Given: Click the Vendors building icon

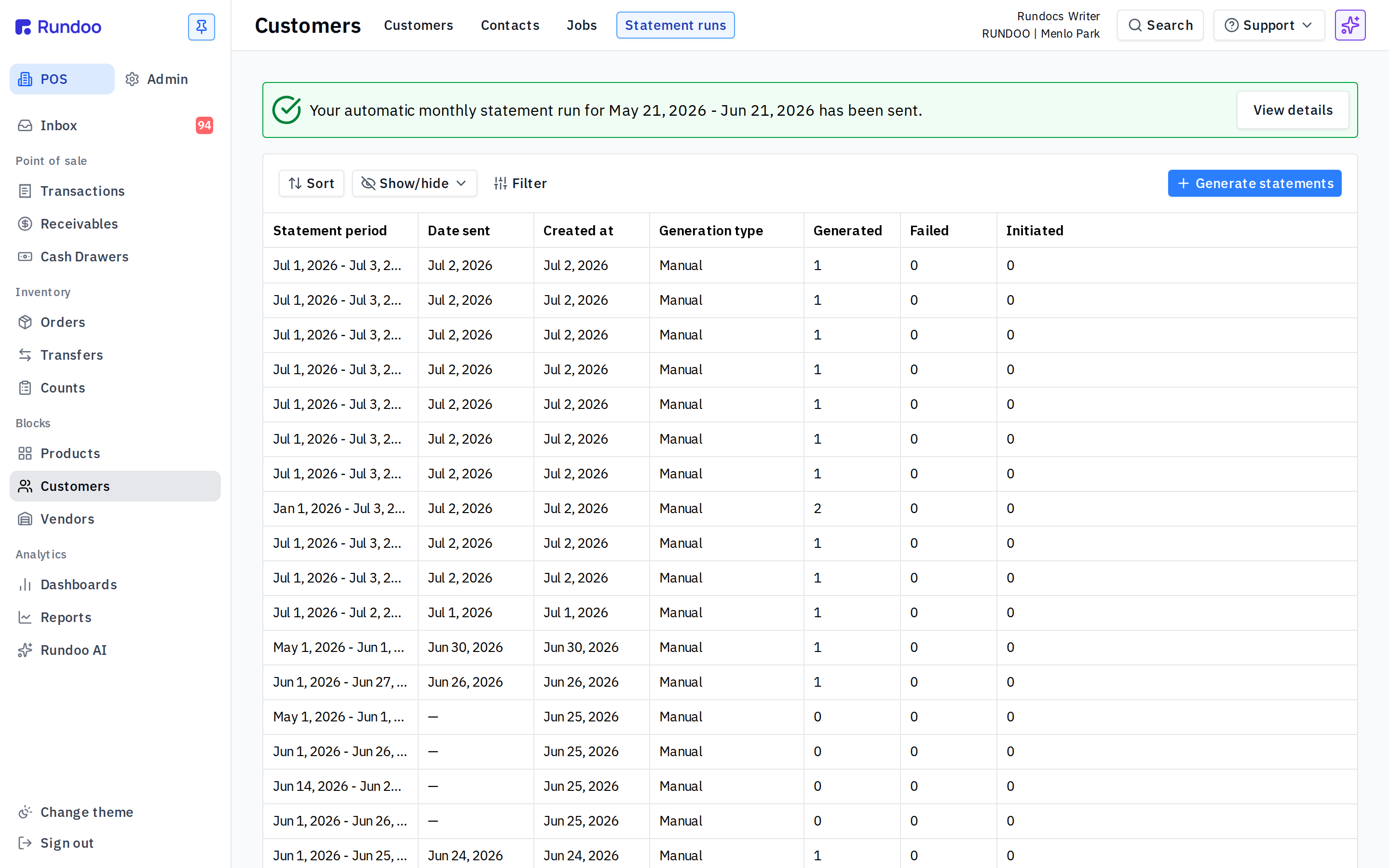Looking at the screenshot, I should click(x=25, y=519).
